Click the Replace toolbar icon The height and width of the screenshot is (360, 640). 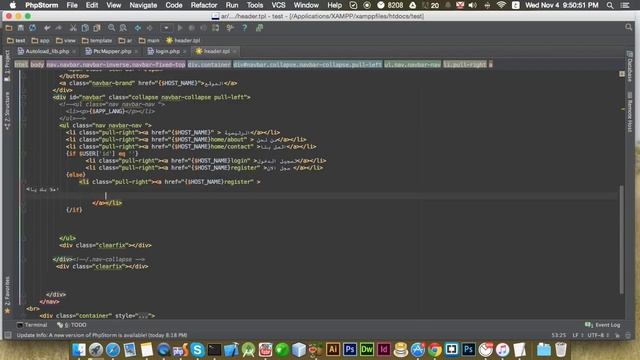point(123,28)
